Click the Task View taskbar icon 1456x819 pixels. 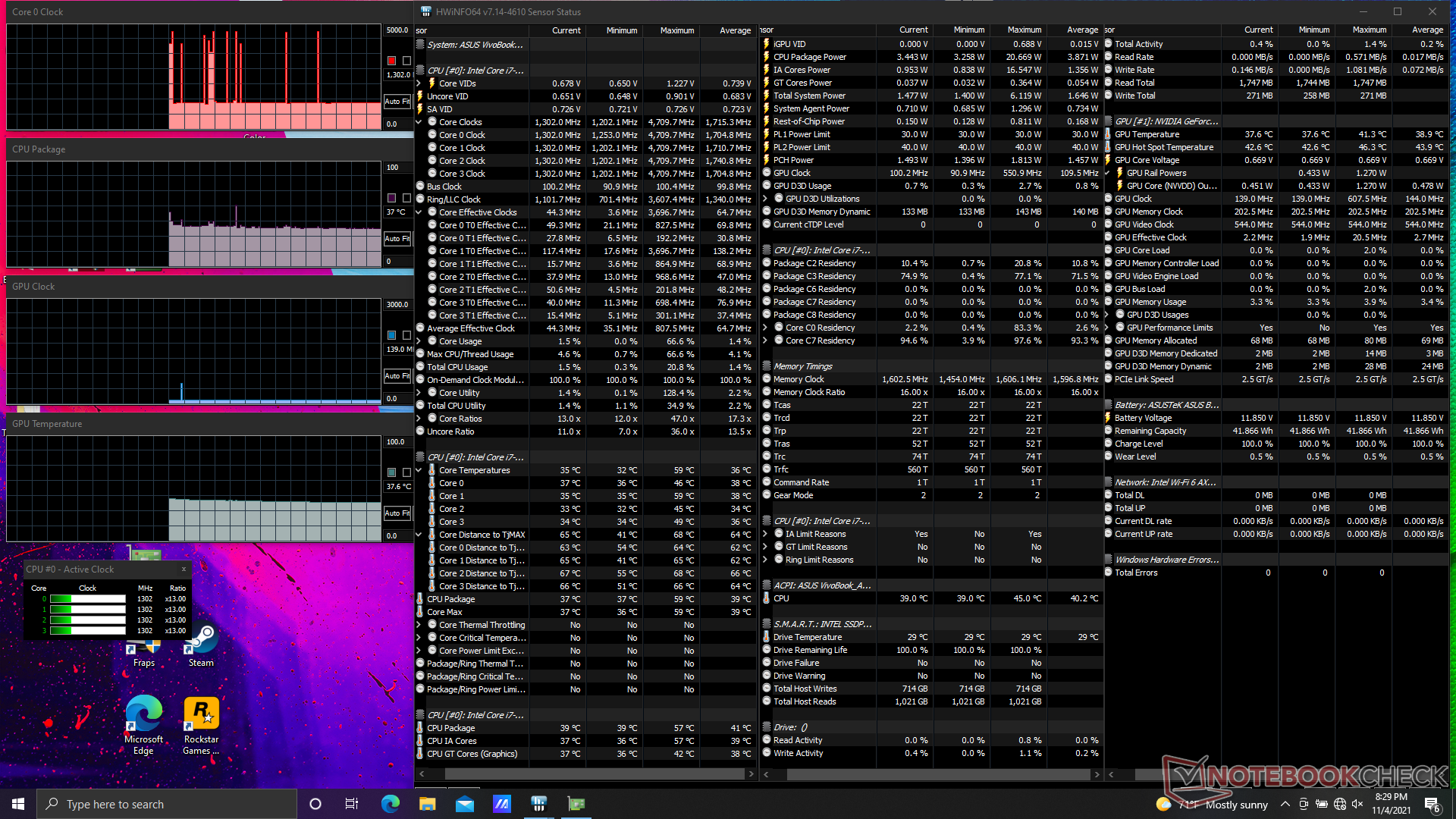(x=352, y=804)
